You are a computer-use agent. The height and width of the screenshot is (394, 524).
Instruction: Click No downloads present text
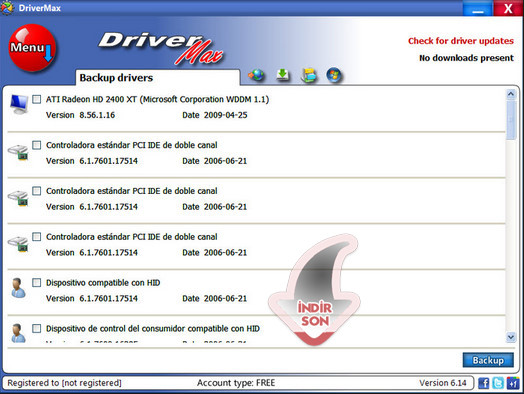point(467,58)
